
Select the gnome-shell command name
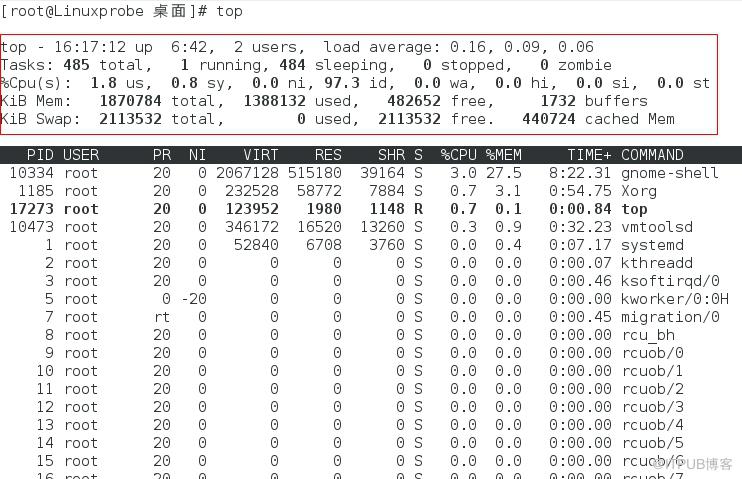(670, 173)
